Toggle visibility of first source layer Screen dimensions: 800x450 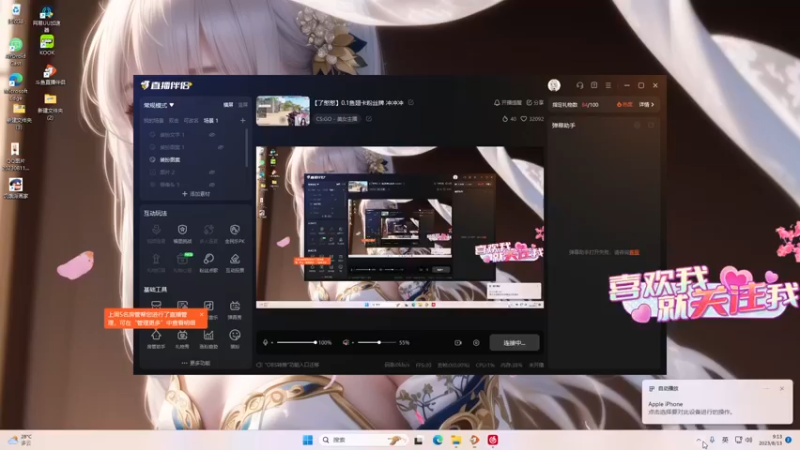pos(212,135)
